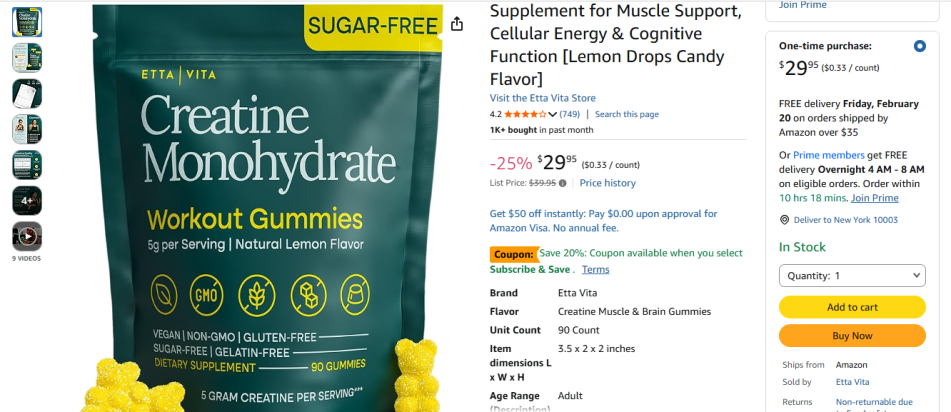Click the star rating icons
951x412 pixels.
(x=525, y=114)
